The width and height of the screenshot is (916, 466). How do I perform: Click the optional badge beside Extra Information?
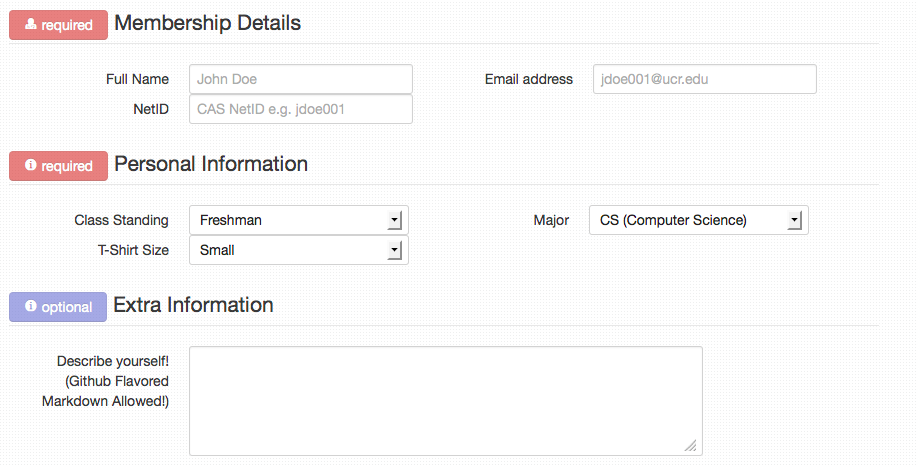pos(58,307)
